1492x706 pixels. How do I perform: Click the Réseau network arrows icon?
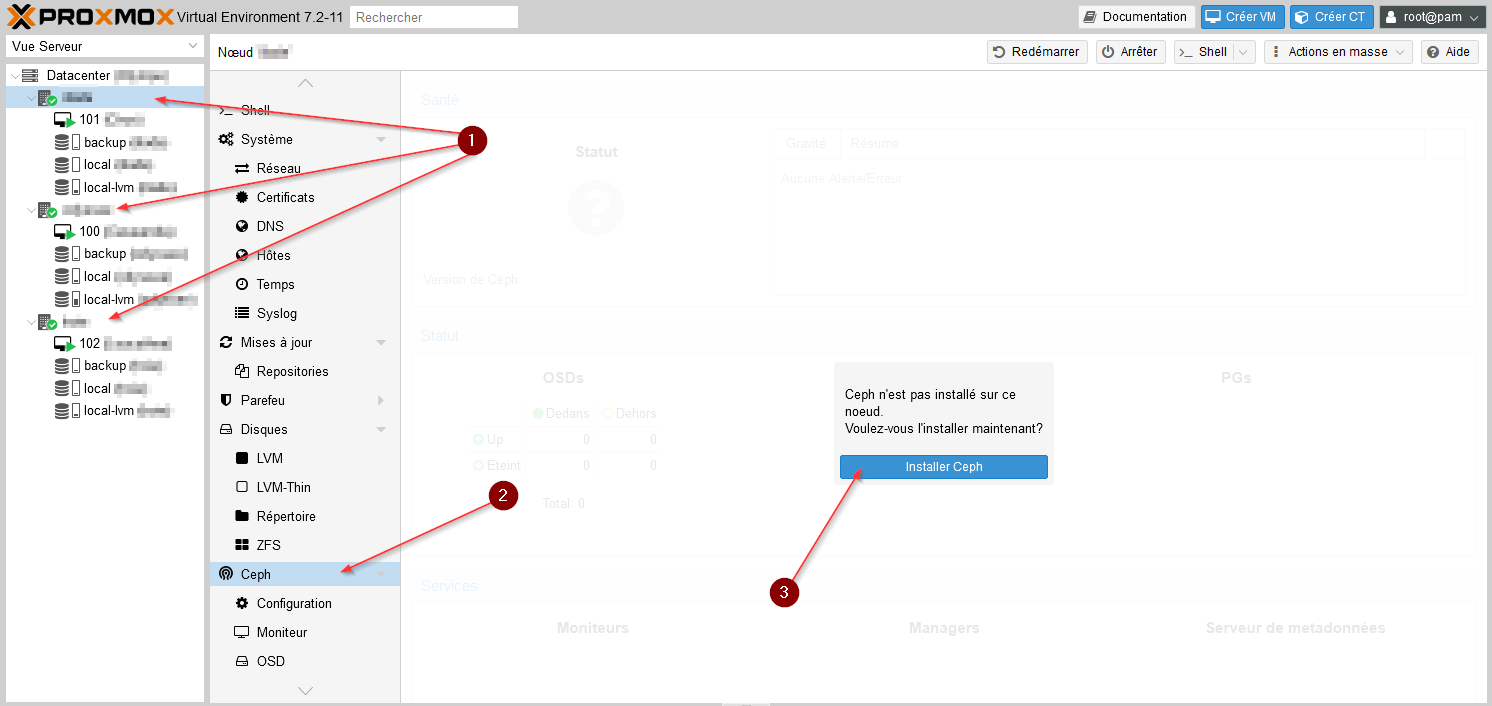click(242, 169)
